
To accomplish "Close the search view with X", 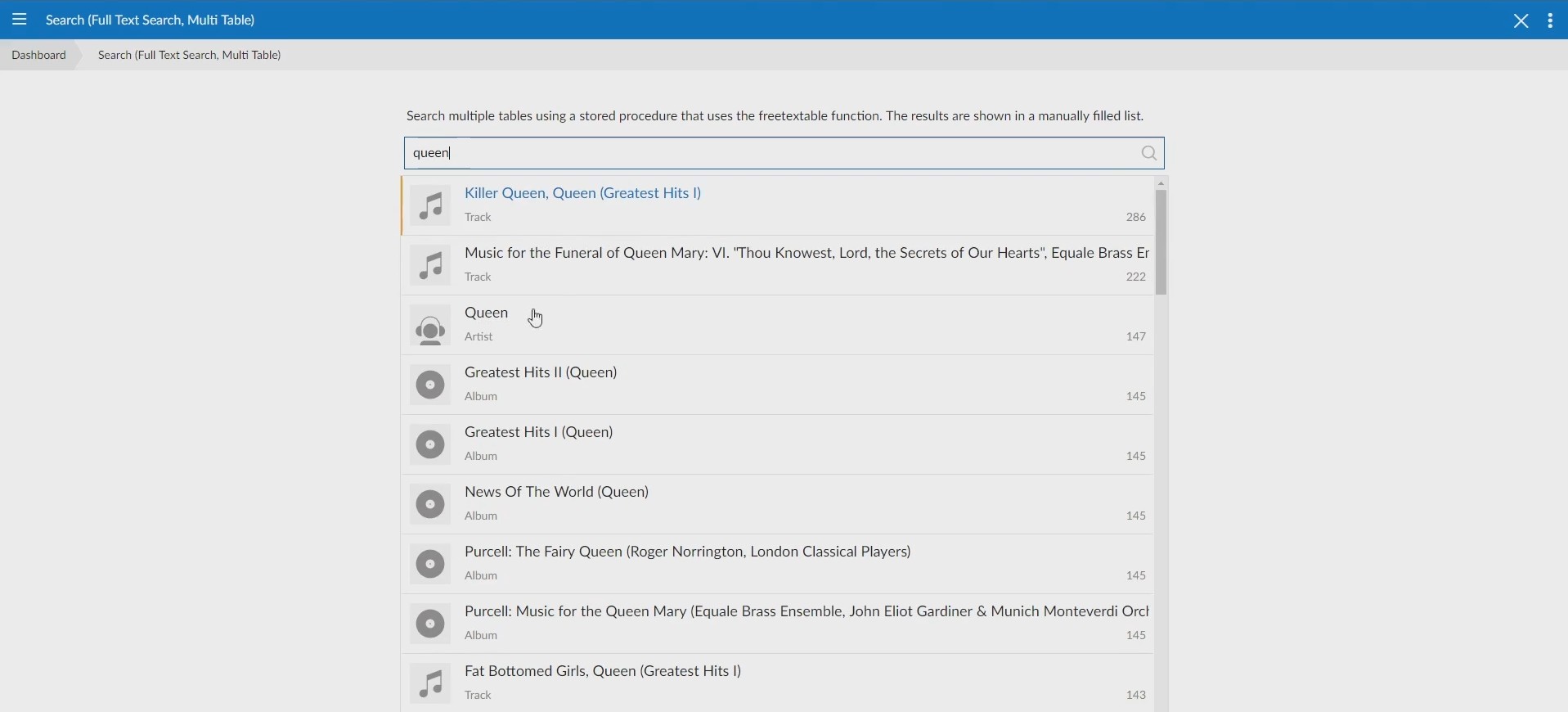I will (1521, 21).
